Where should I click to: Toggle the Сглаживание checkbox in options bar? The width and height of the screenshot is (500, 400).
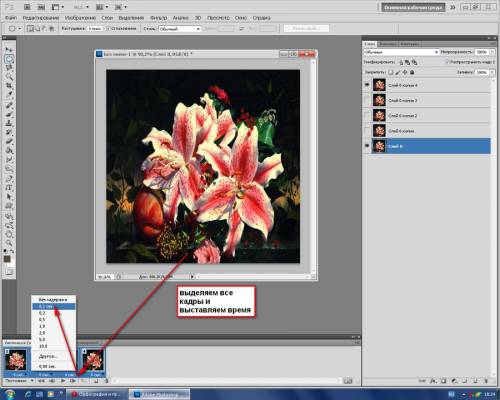click(x=108, y=29)
